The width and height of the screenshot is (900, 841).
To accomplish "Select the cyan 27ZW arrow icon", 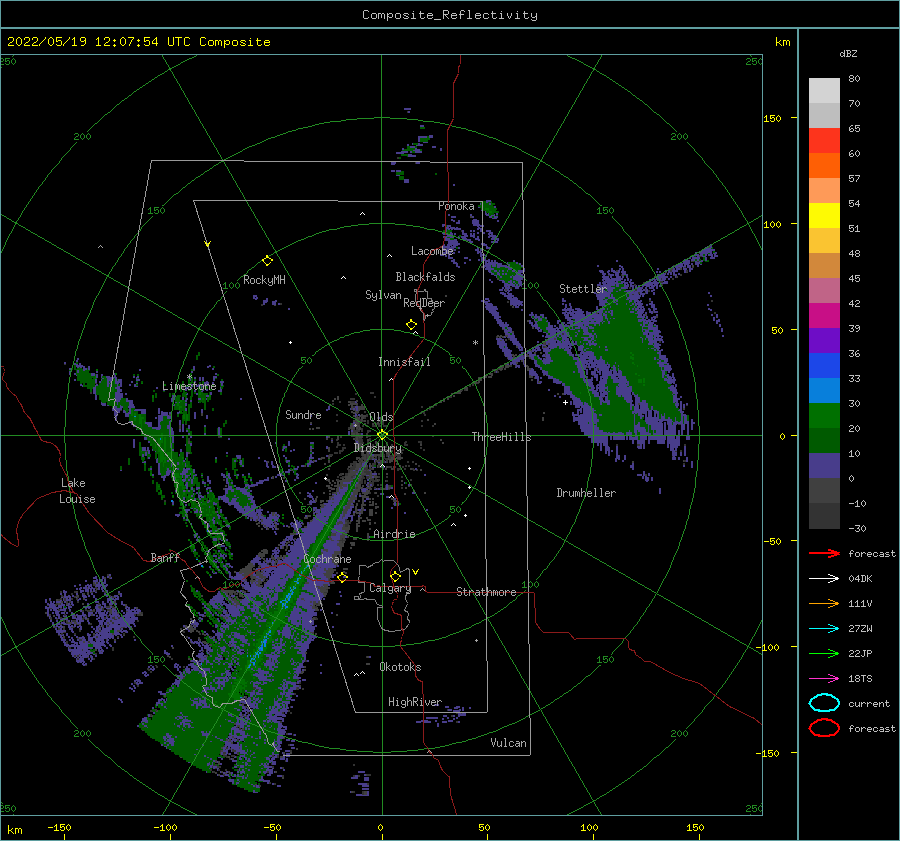I will (x=824, y=629).
